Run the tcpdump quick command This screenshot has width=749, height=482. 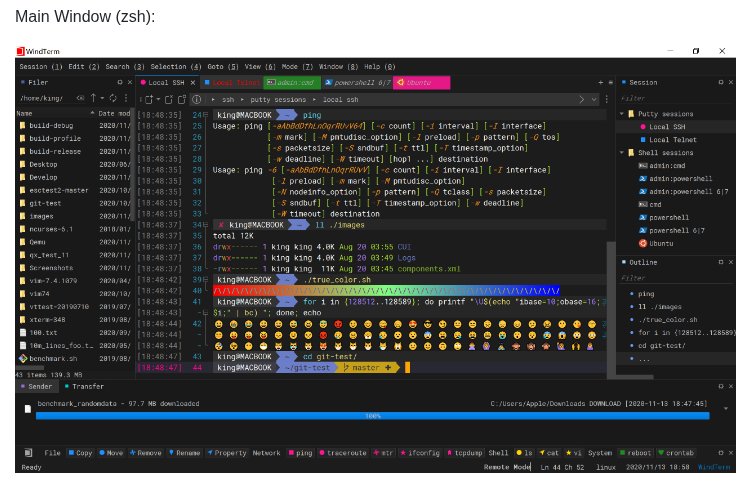464,453
